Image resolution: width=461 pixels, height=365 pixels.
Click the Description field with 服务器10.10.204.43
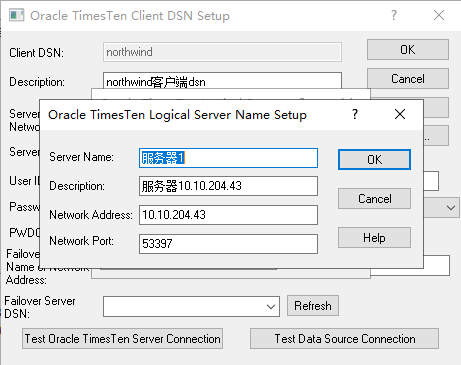228,186
